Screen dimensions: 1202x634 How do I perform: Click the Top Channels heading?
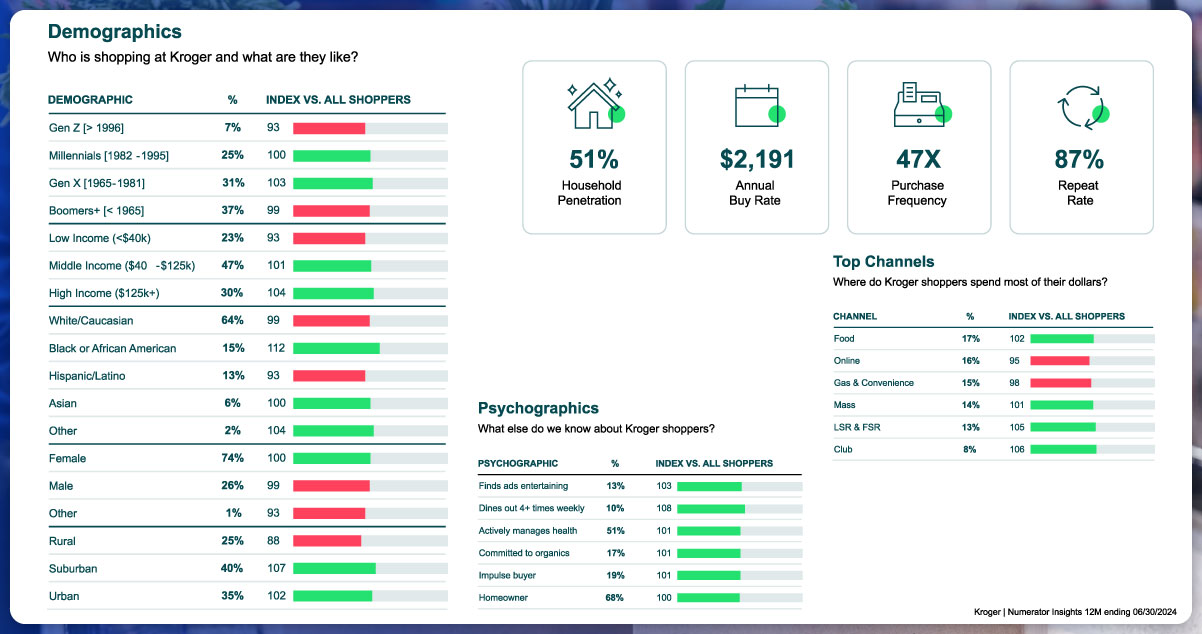tap(883, 261)
